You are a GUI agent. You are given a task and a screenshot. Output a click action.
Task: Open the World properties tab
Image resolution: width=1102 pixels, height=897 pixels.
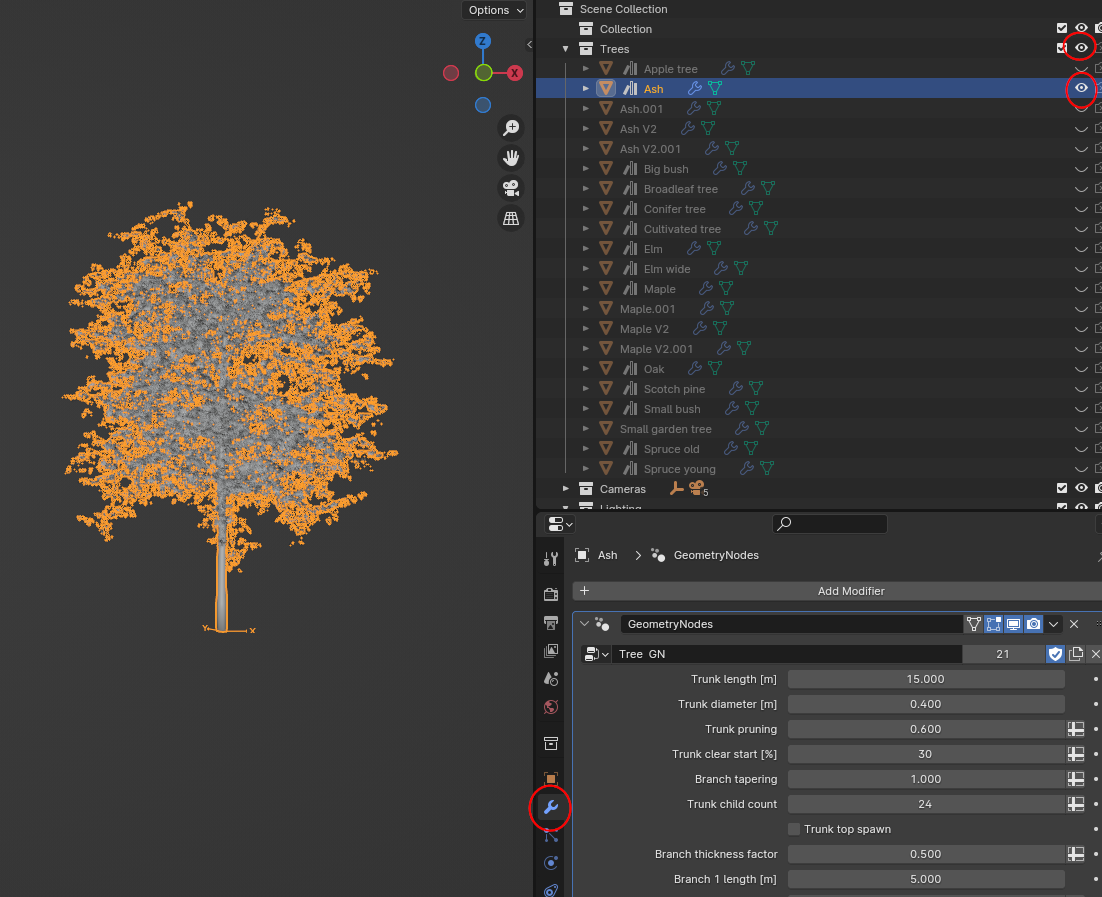click(551, 707)
